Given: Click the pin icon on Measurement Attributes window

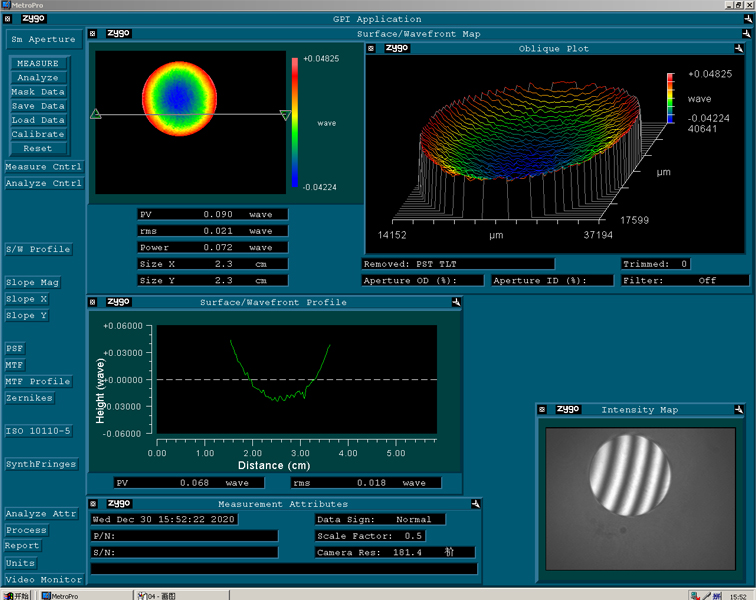Looking at the screenshot, I should point(474,504).
